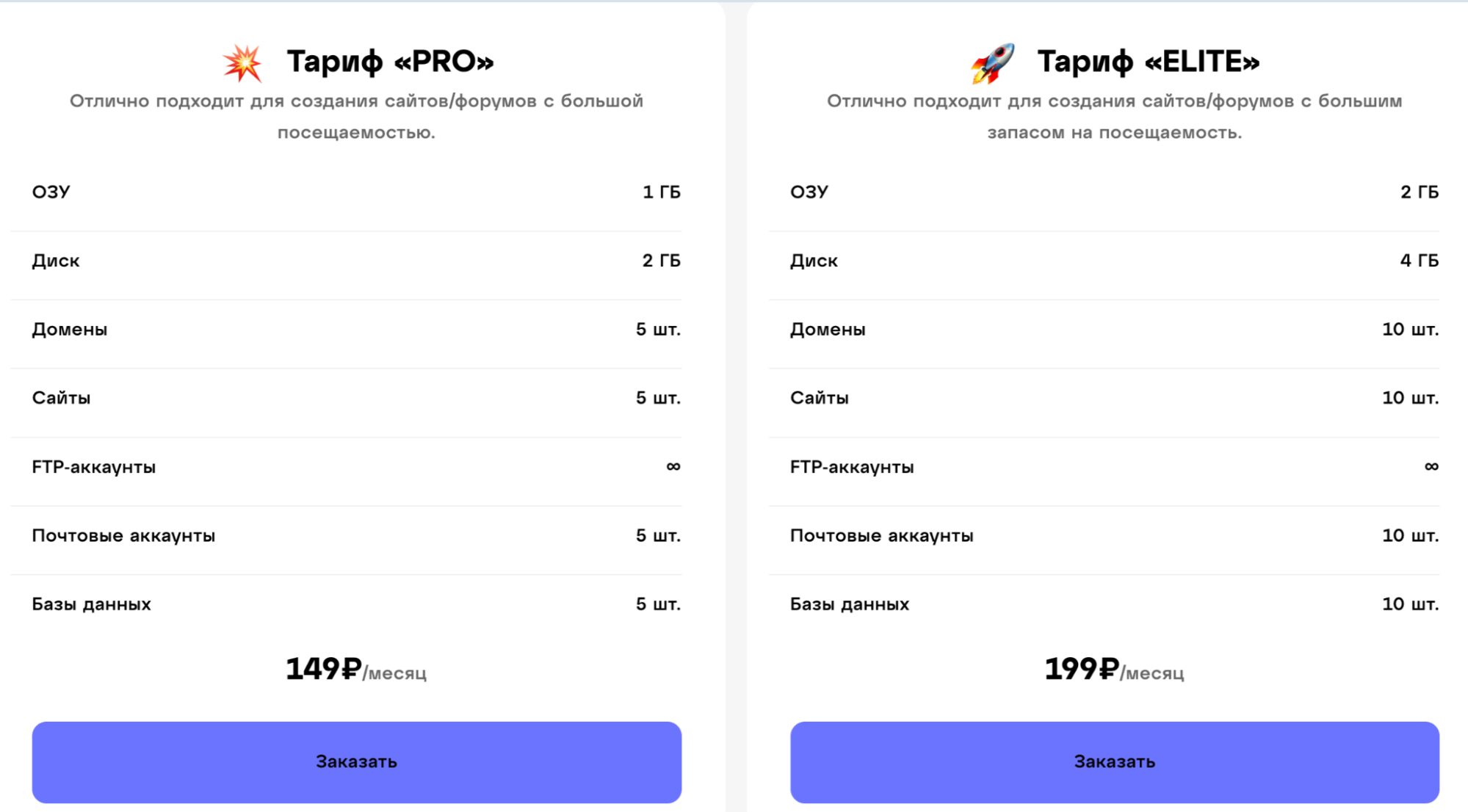Click the infinity symbol for PRO FTP-аккаунты
The width and height of the screenshot is (1468, 812).
(673, 466)
